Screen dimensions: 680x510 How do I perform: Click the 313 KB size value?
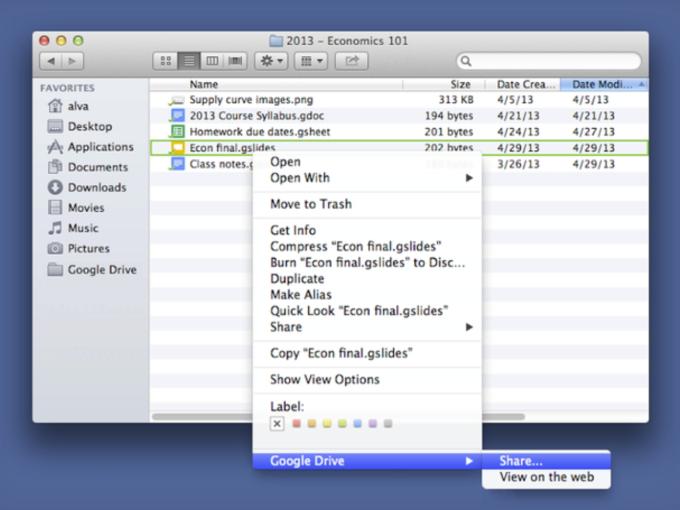pos(456,100)
